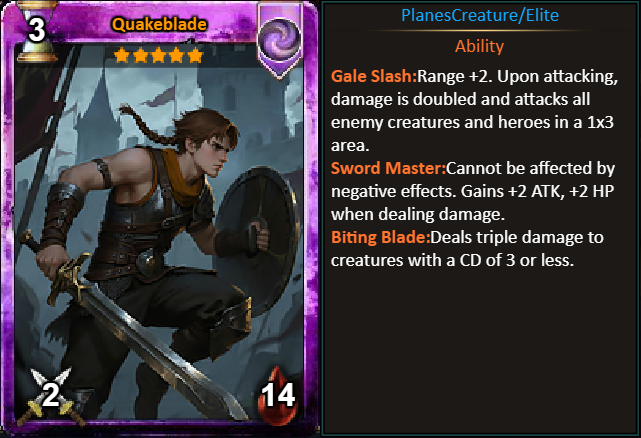Click the health value number 14
This screenshot has height=438, width=641.
coord(278,395)
